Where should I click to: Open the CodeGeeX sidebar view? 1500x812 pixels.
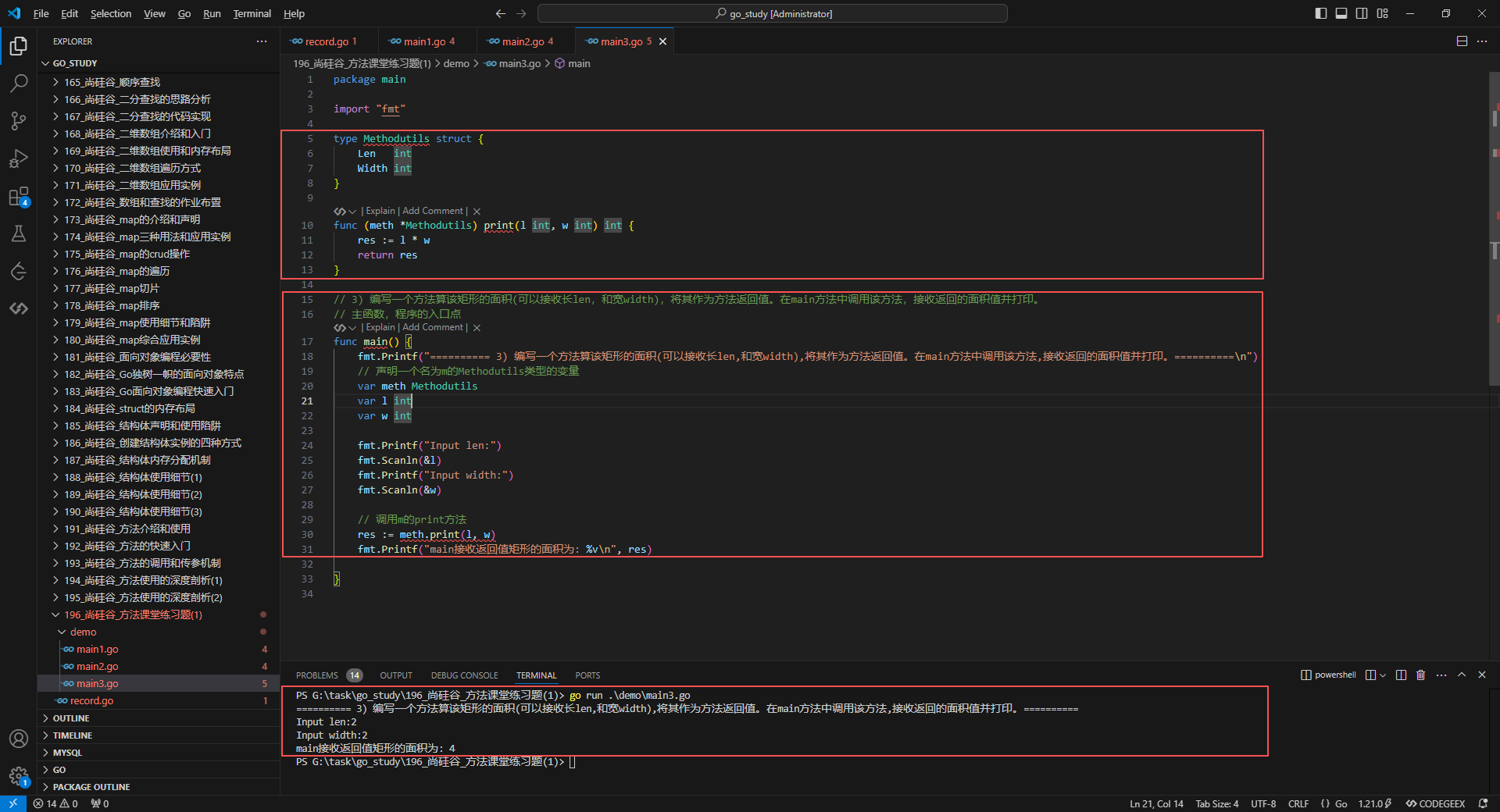[19, 308]
